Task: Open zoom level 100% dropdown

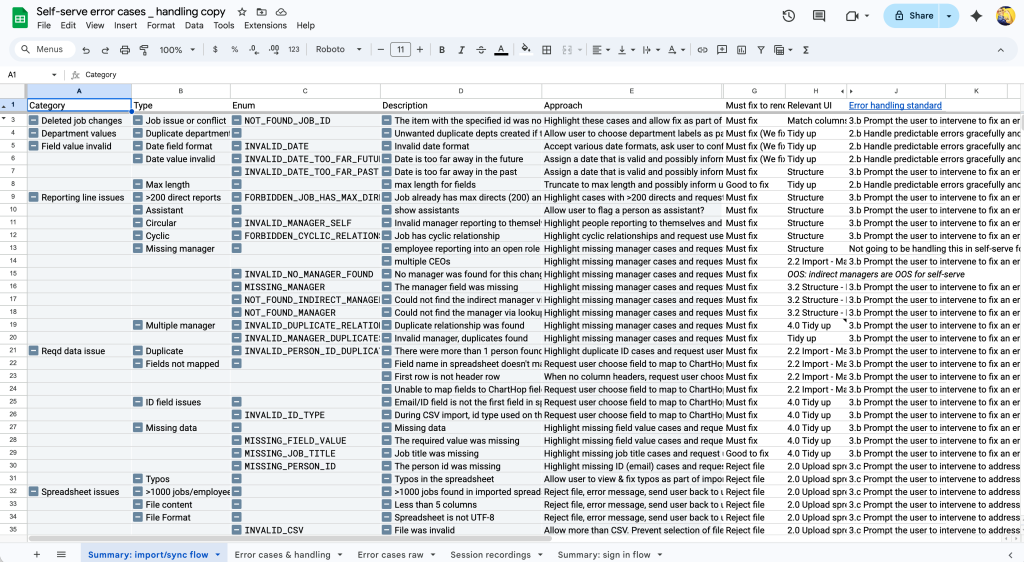Action: click(x=177, y=50)
